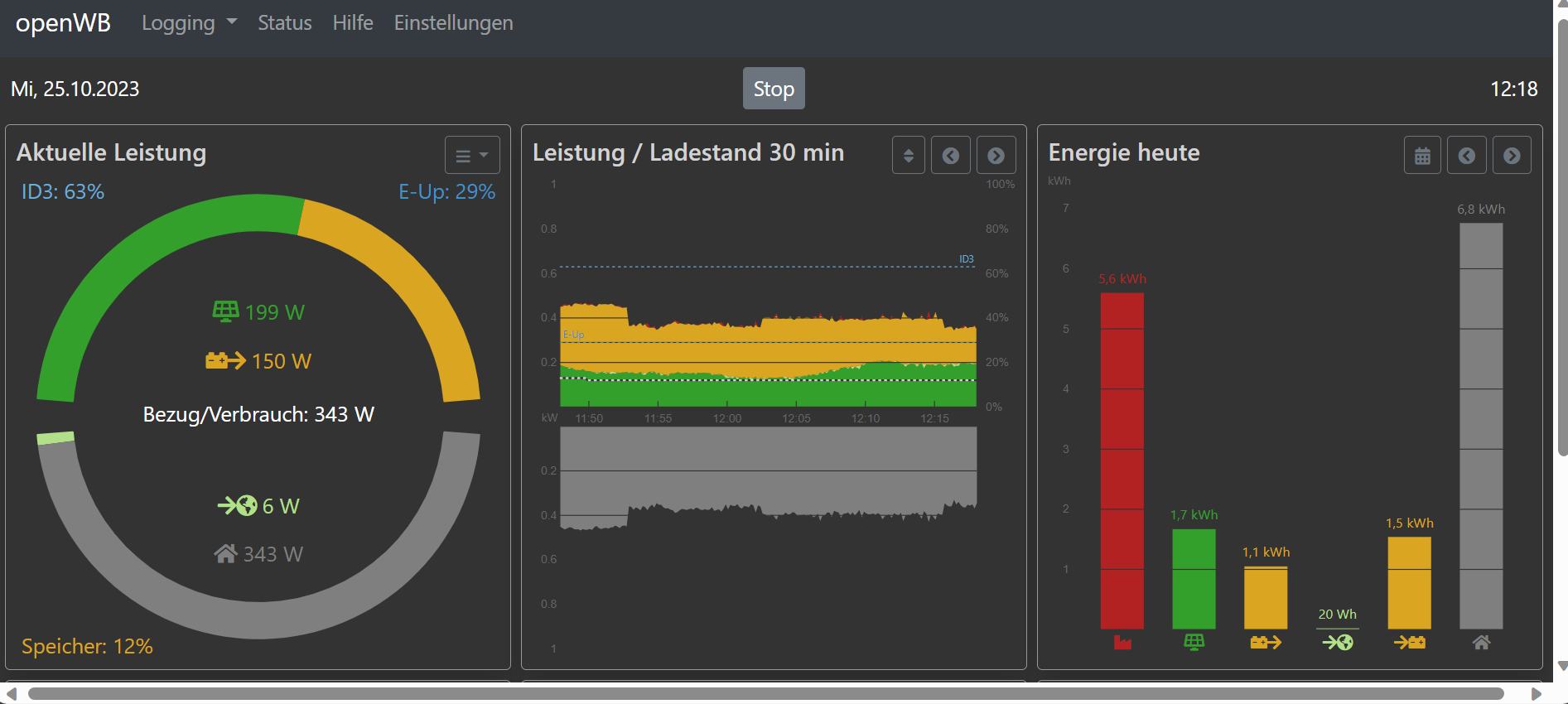Click the horizontal scrollbar at the bottom
1568x704 pixels.
(x=765, y=693)
